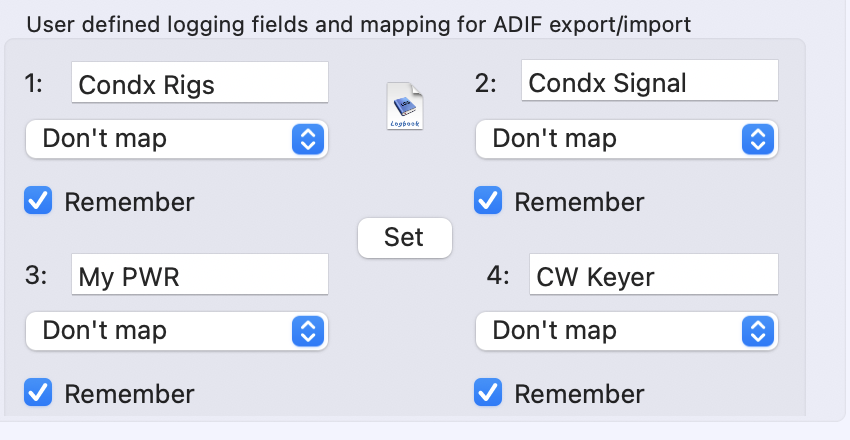Toggle Remember checkbox under Condx Rigs field
The width and height of the screenshot is (850, 440).
[x=39, y=202]
